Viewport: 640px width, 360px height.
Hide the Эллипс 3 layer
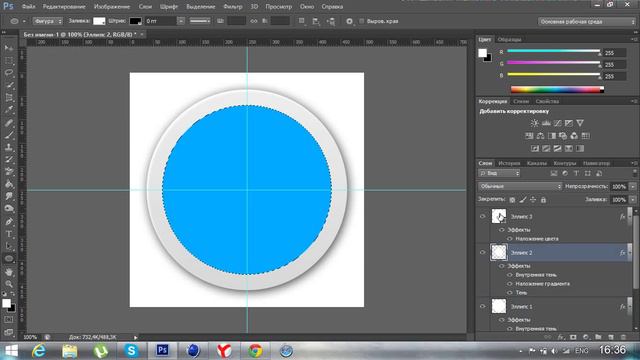(x=482, y=217)
